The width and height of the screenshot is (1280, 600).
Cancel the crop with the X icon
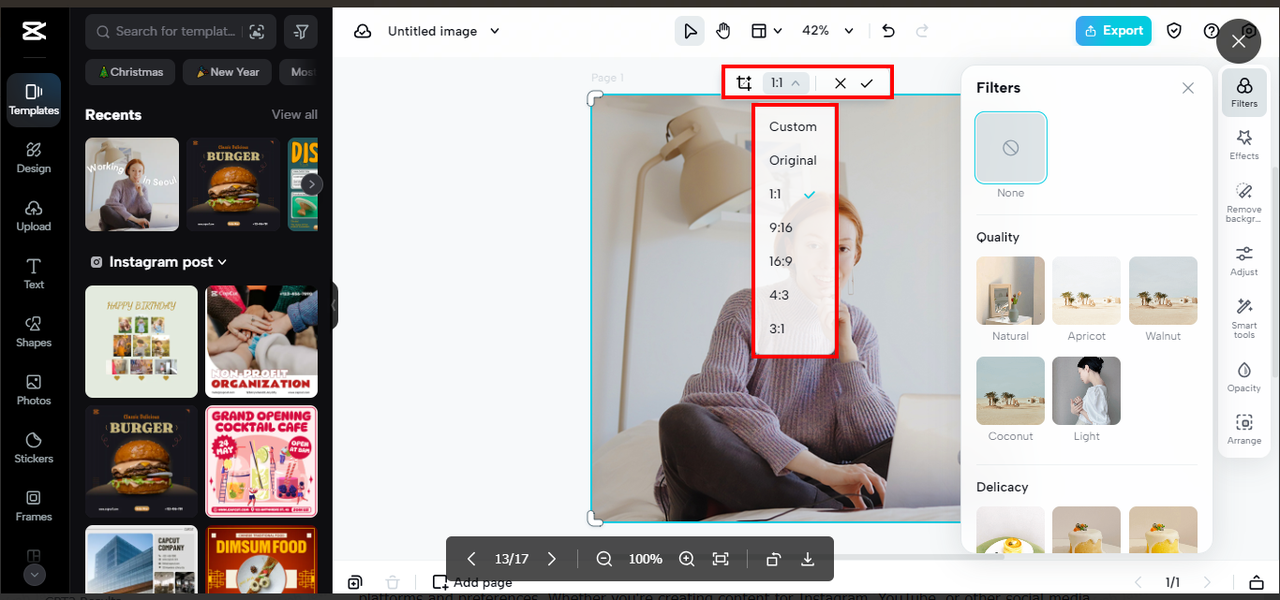tap(840, 83)
